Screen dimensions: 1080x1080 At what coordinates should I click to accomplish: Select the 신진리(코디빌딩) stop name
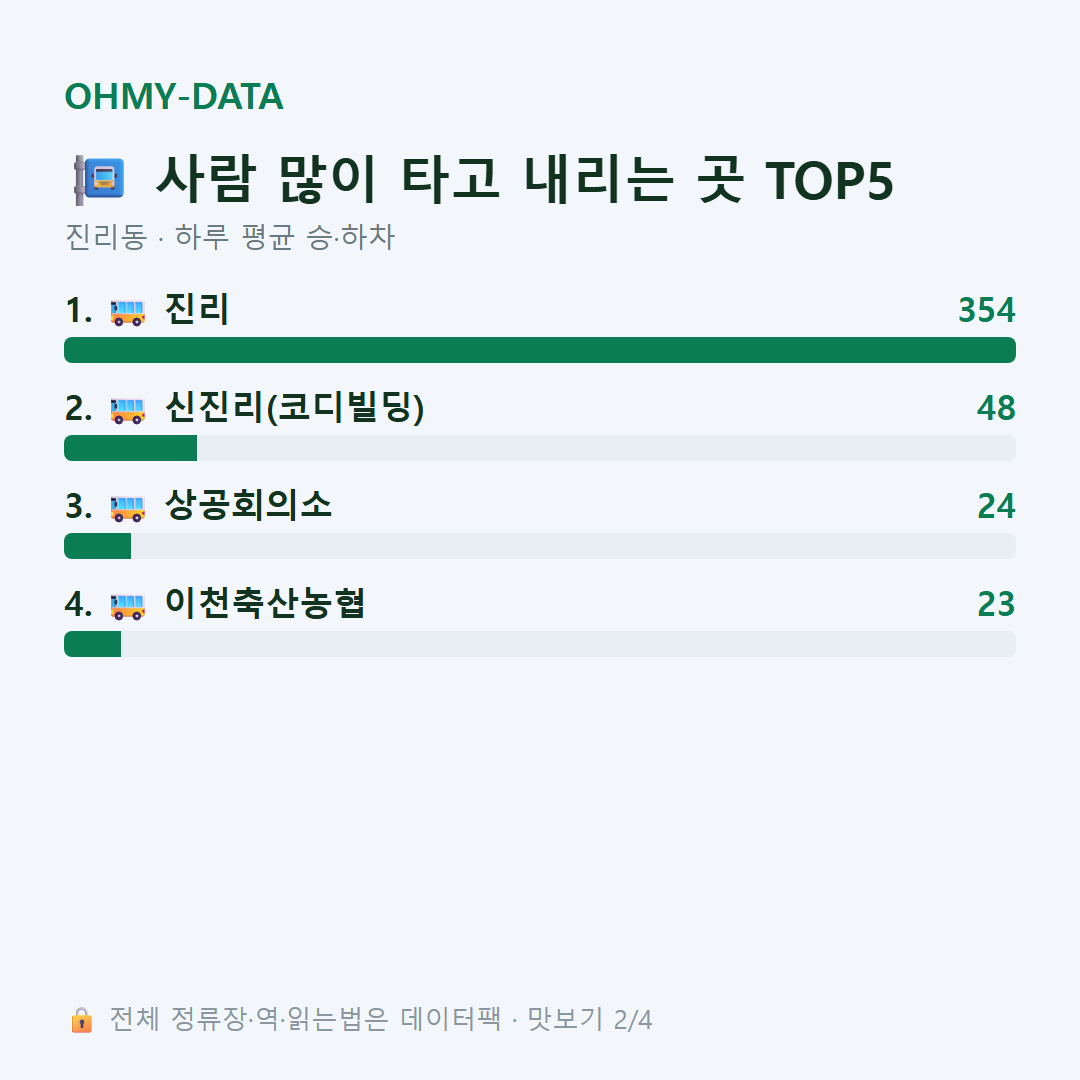[294, 407]
